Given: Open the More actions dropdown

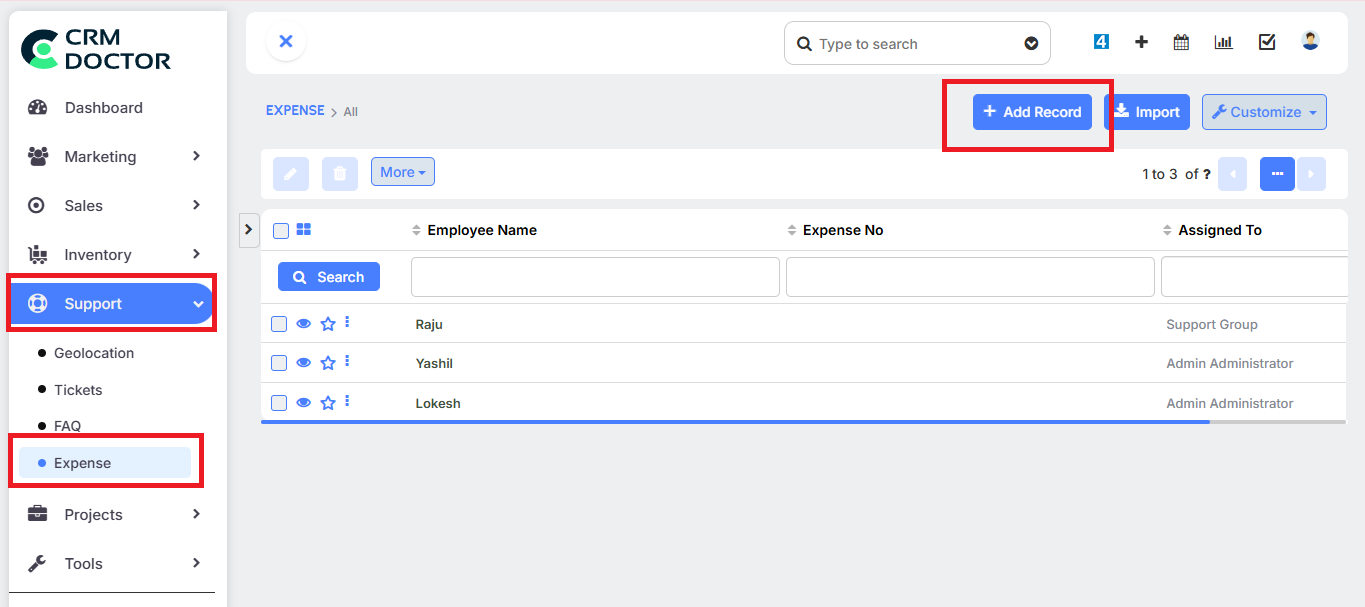Looking at the screenshot, I should click(x=402, y=171).
